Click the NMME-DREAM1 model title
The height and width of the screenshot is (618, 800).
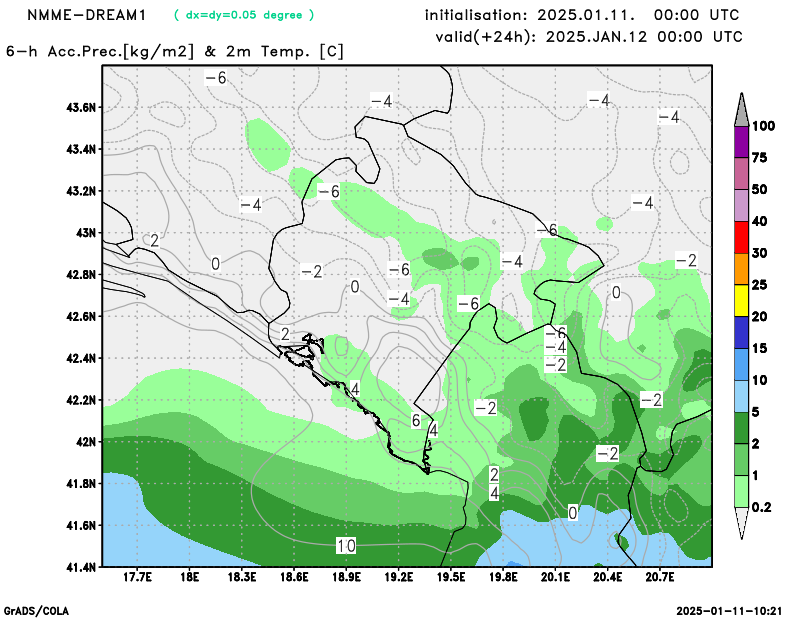point(86,15)
